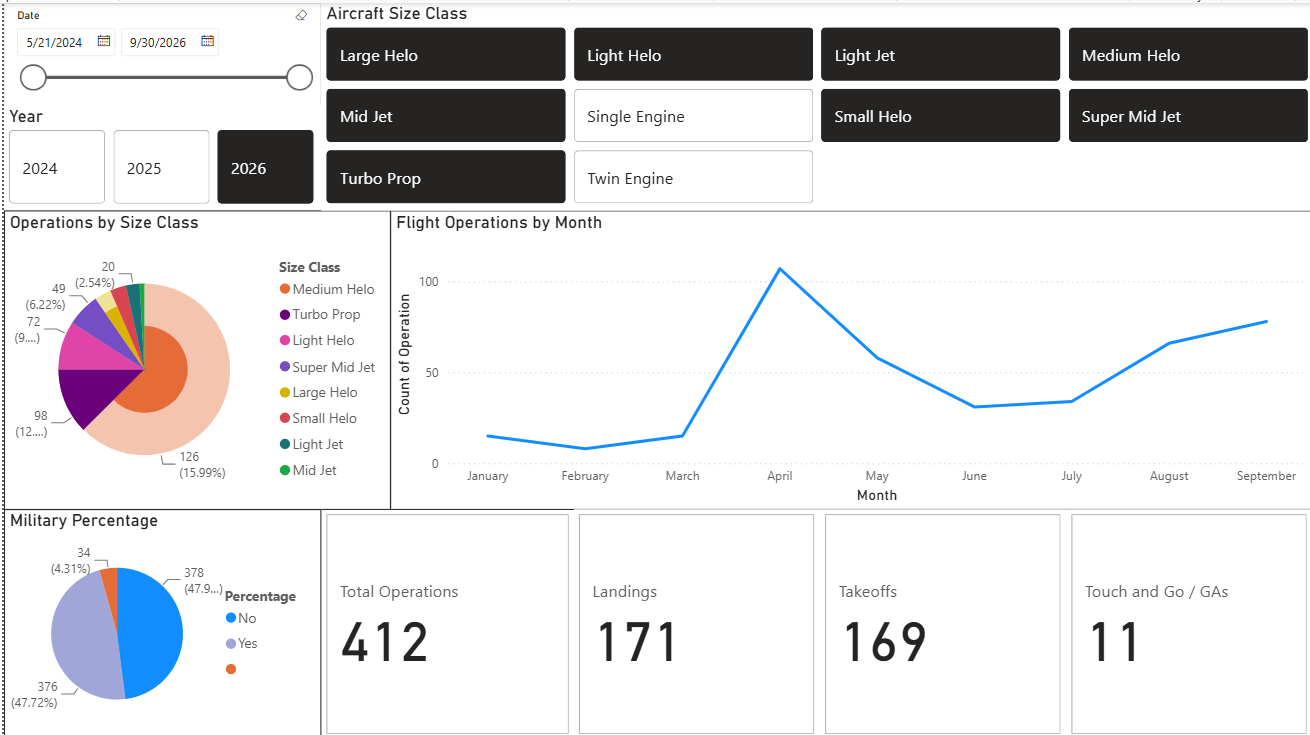The width and height of the screenshot is (1310, 735).
Task: Enable the Twin Engine size class
Action: [693, 177]
